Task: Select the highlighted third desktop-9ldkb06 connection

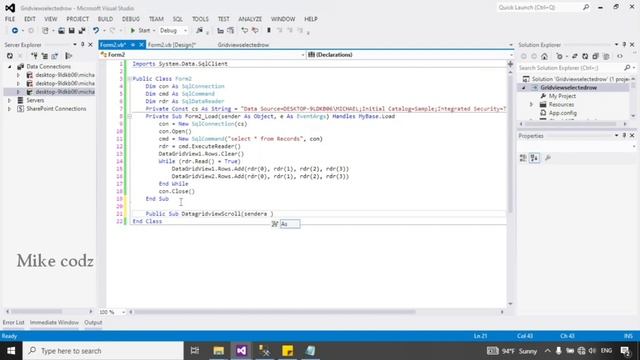Action: click(65, 92)
